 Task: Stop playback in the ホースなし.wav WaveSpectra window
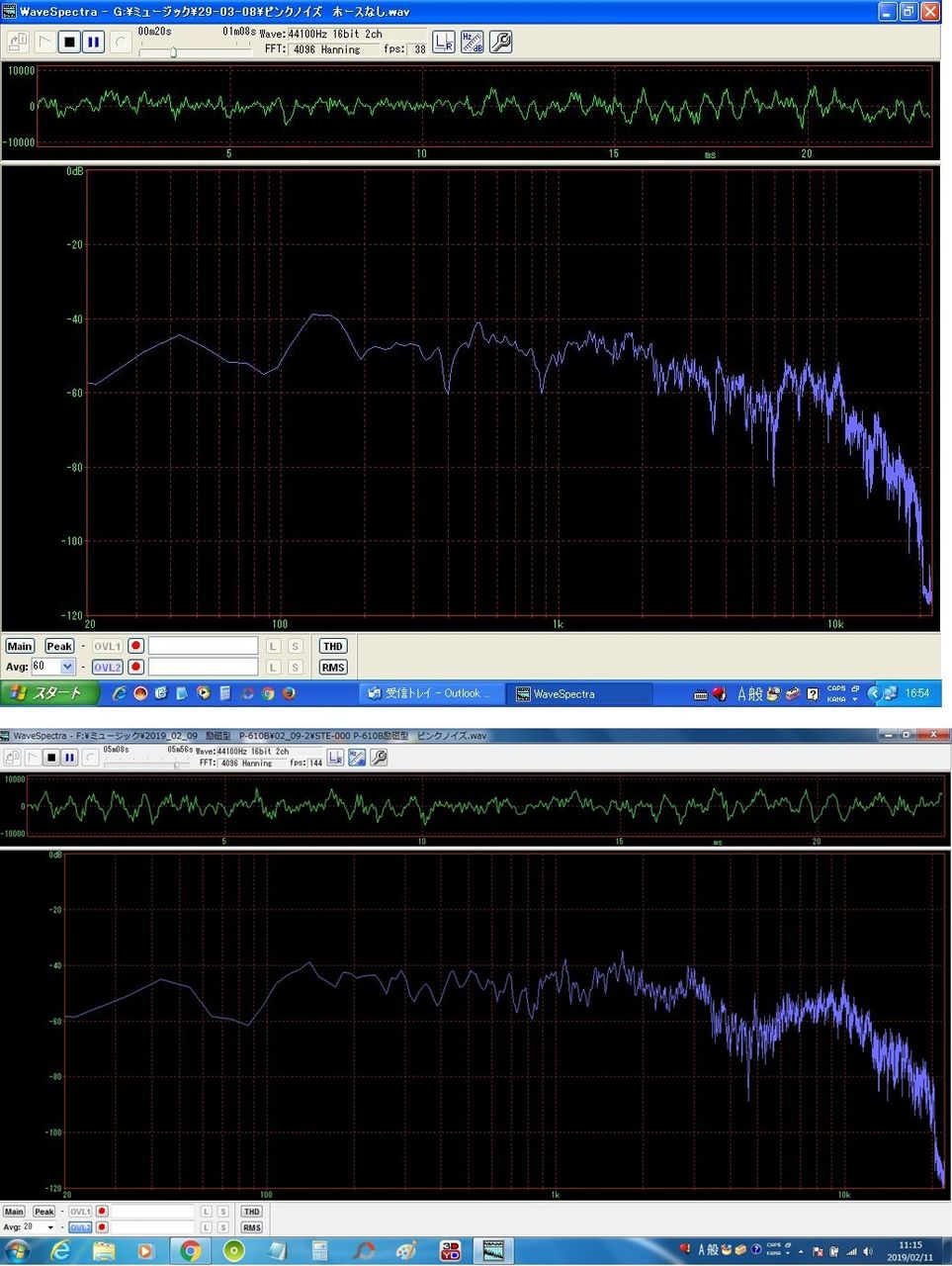point(69,42)
